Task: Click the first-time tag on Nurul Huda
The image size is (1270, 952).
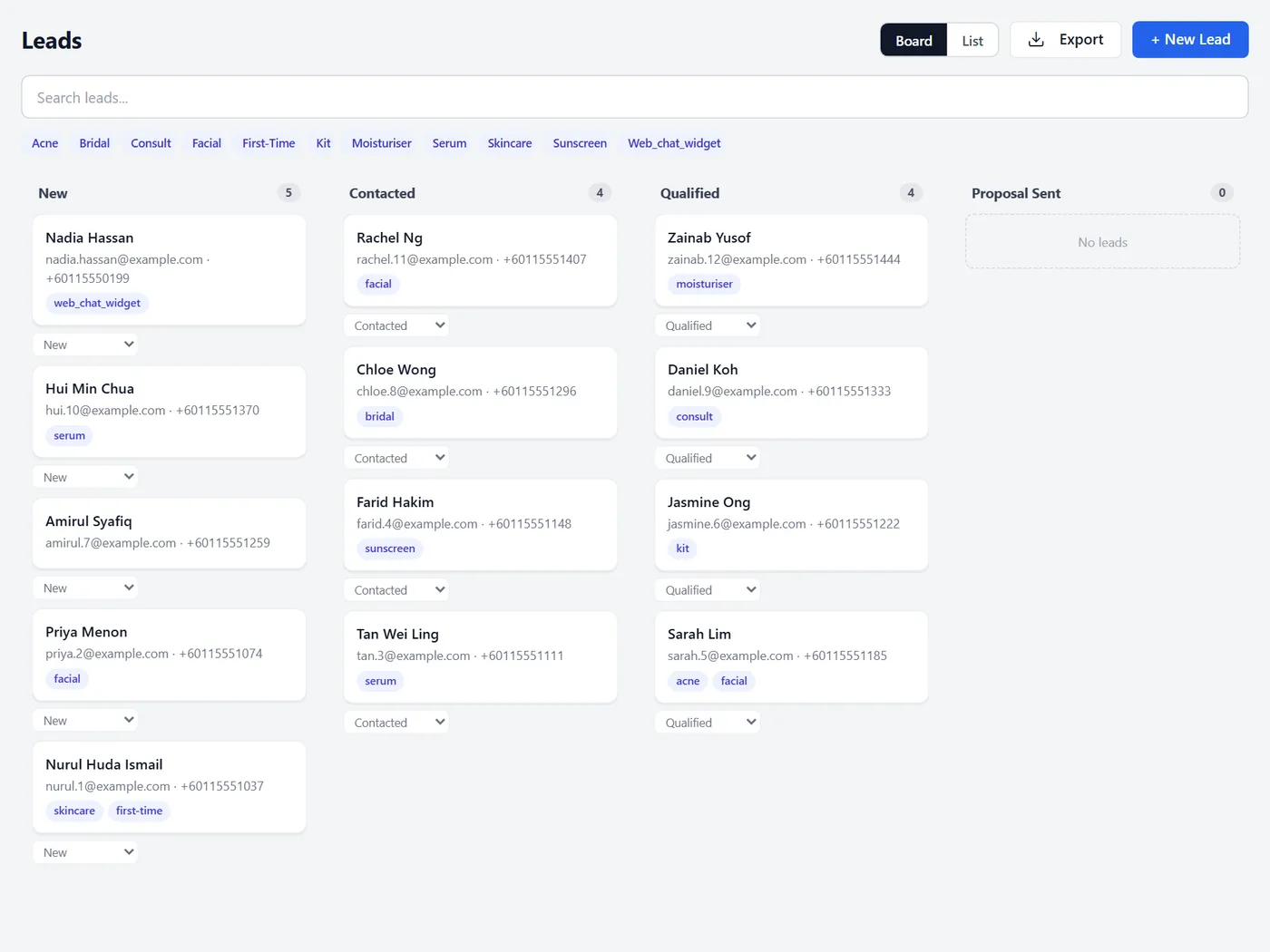Action: click(139, 811)
